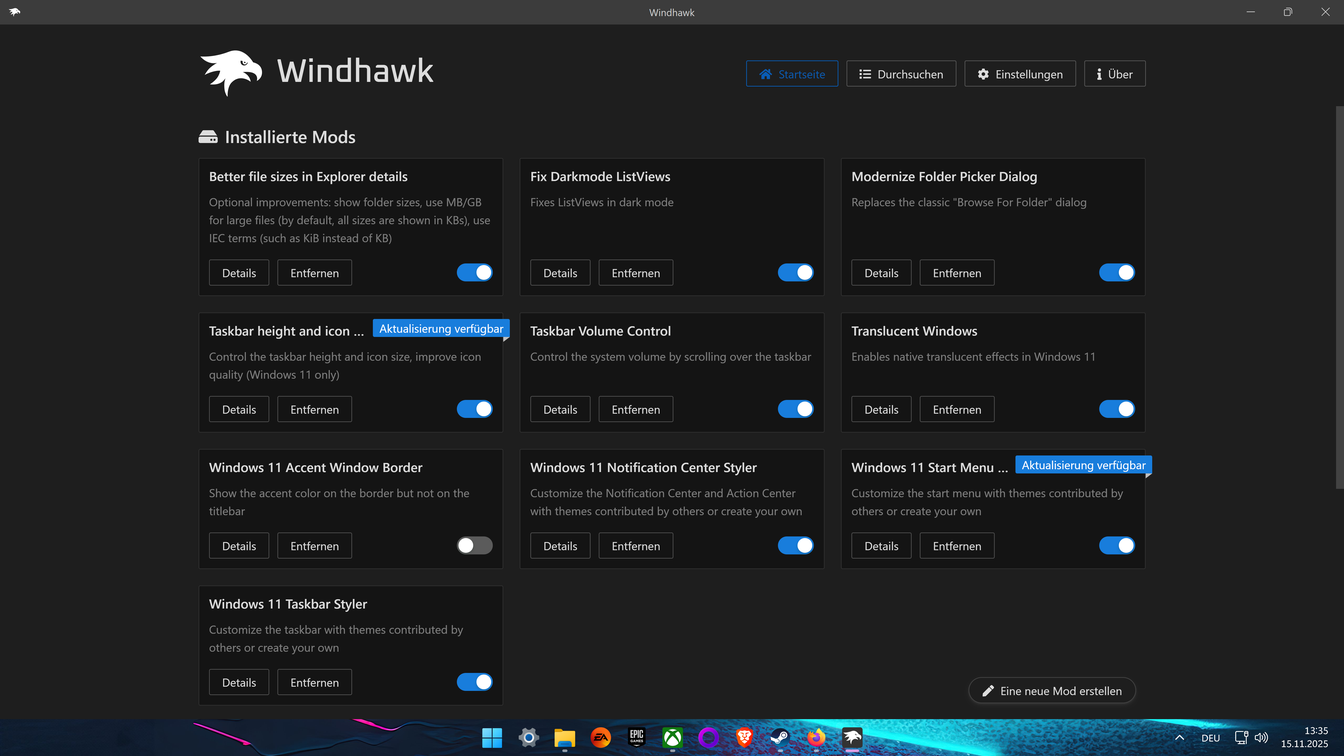Click the Windhawk taskbar icon

click(x=852, y=738)
